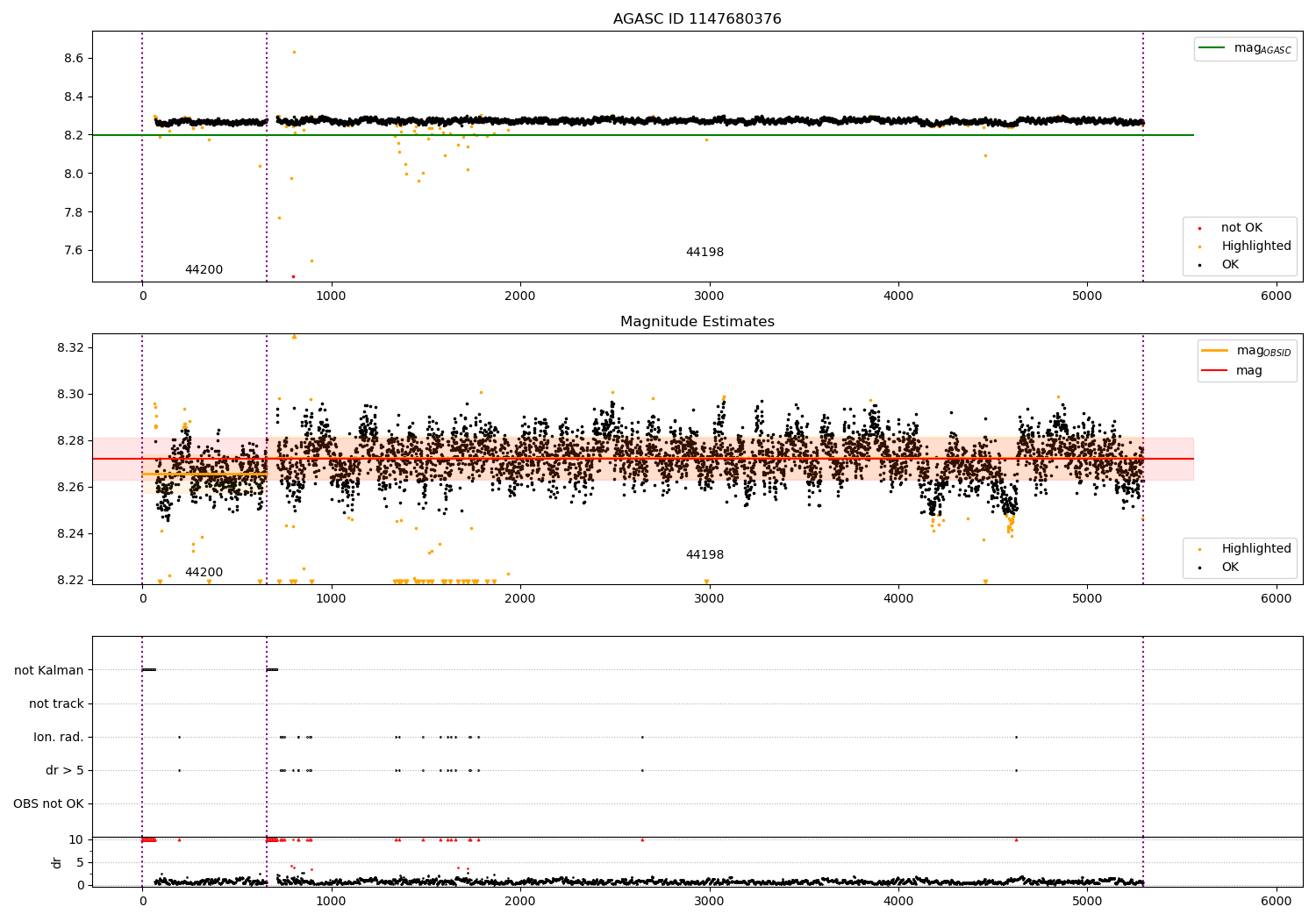This screenshot has height=921, width=1316.
Task: Click the 'dr > 5' row label
Action: [x=65, y=771]
